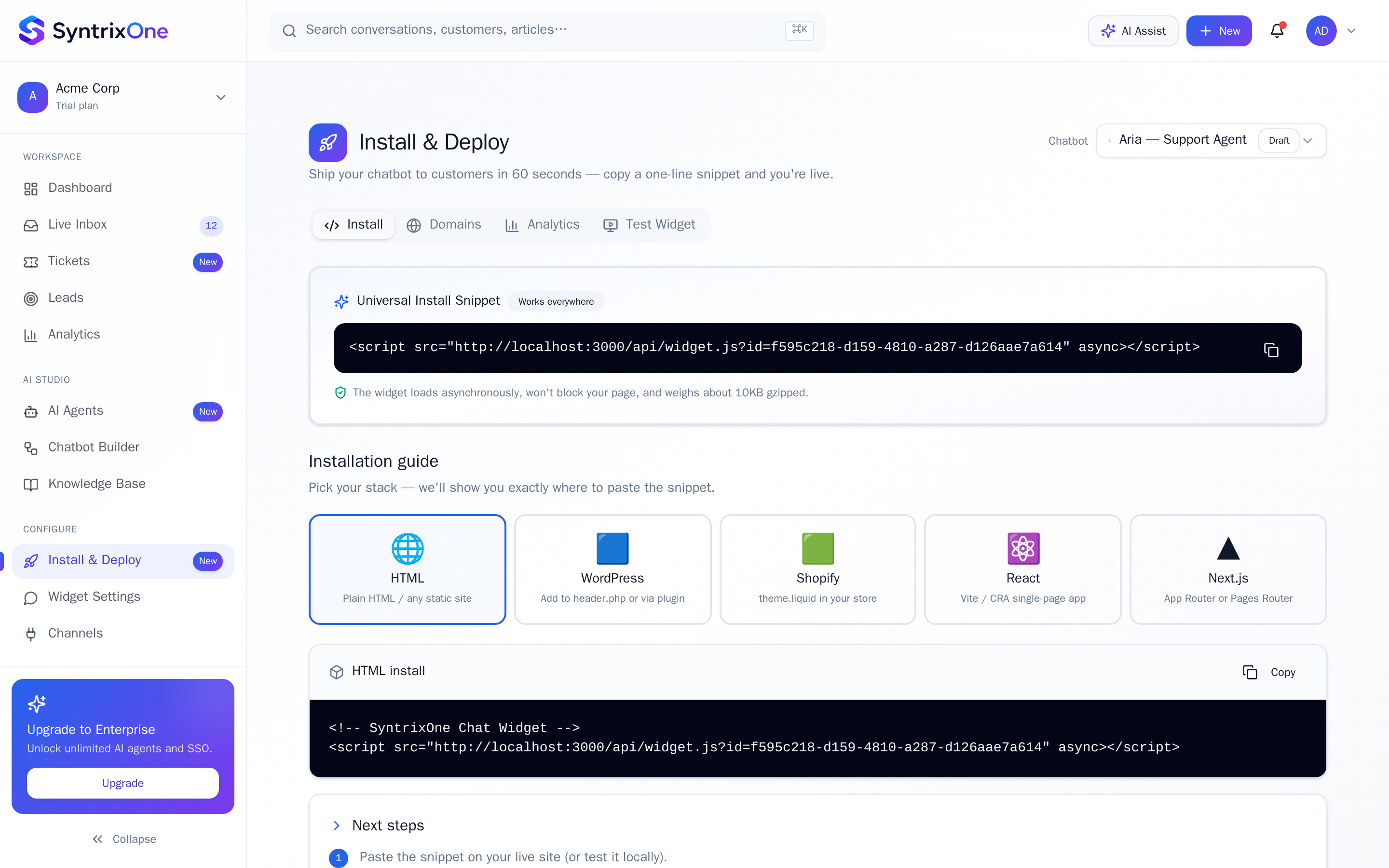The image size is (1389, 868).
Task: Click the Draft status badge
Action: coord(1279,141)
